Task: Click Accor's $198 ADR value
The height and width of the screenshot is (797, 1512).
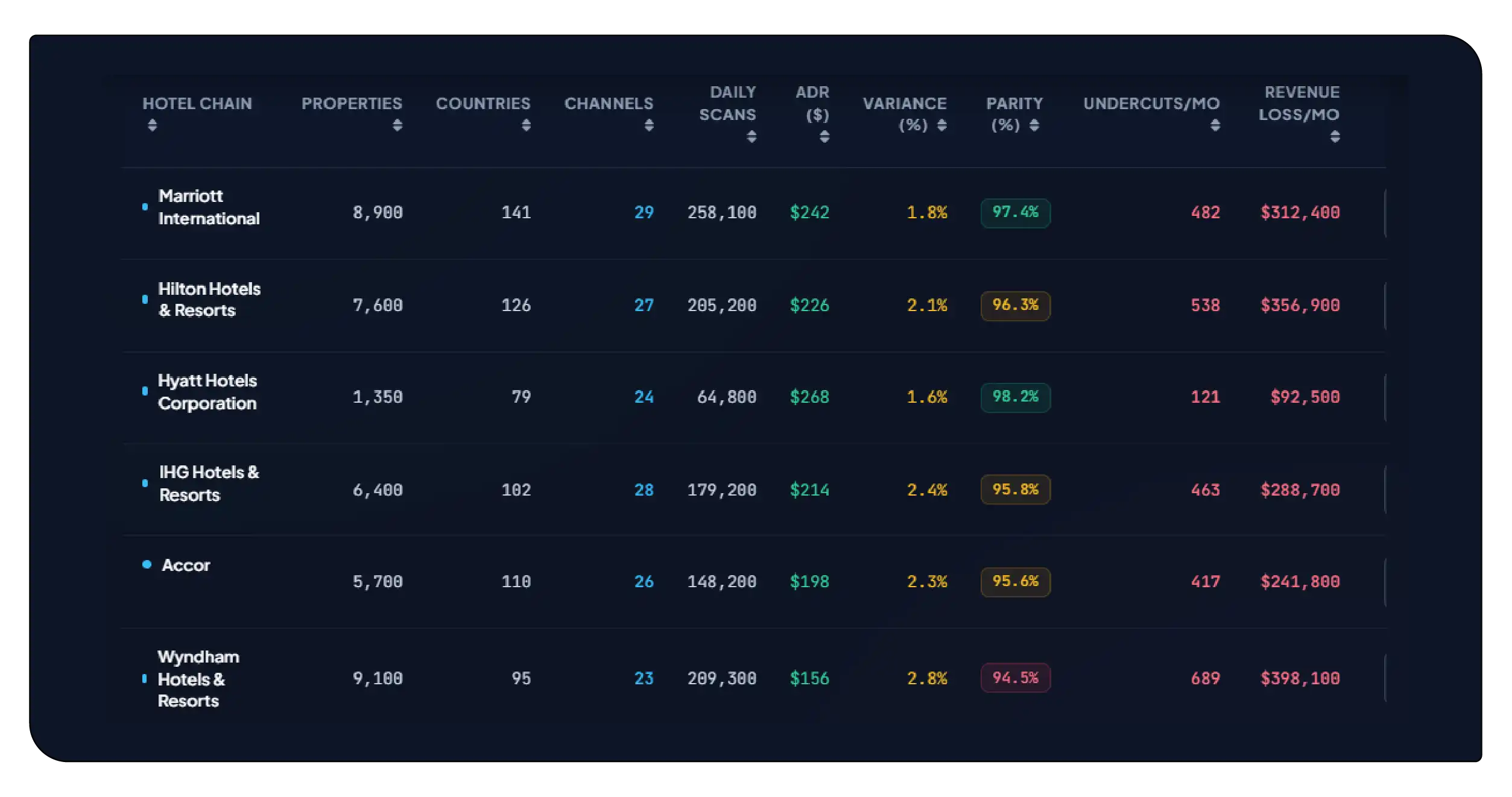Action: [810, 582]
